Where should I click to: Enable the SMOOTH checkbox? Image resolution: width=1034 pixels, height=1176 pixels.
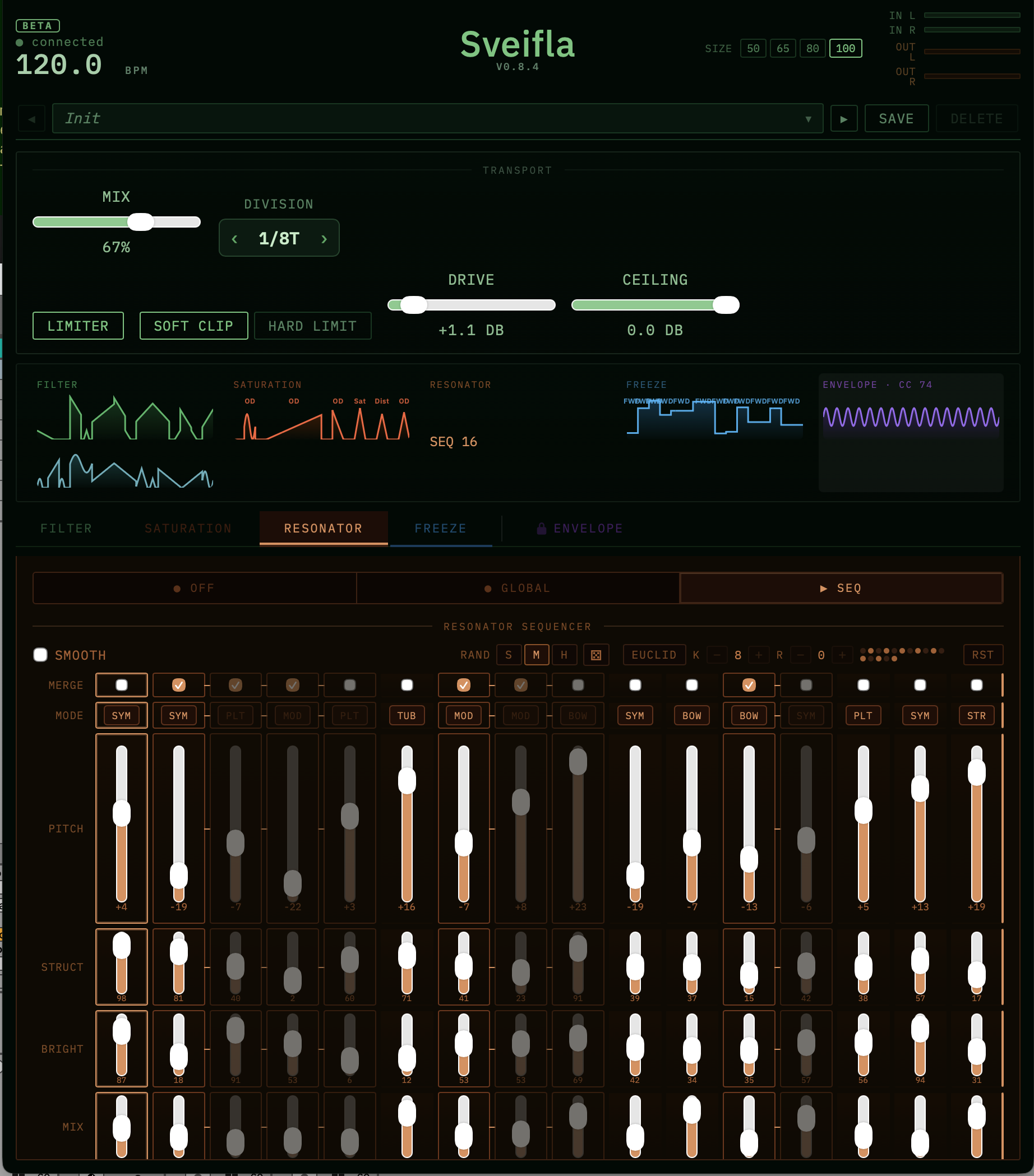40,655
